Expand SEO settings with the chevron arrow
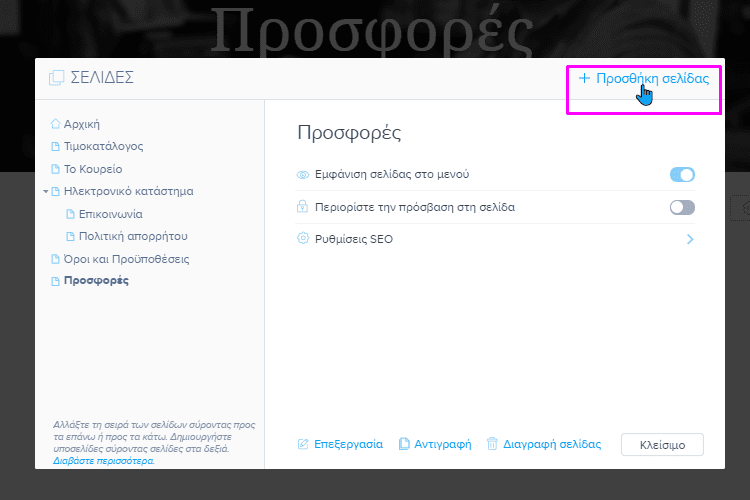Screen dimensions: 750x500 (x=690, y=239)
